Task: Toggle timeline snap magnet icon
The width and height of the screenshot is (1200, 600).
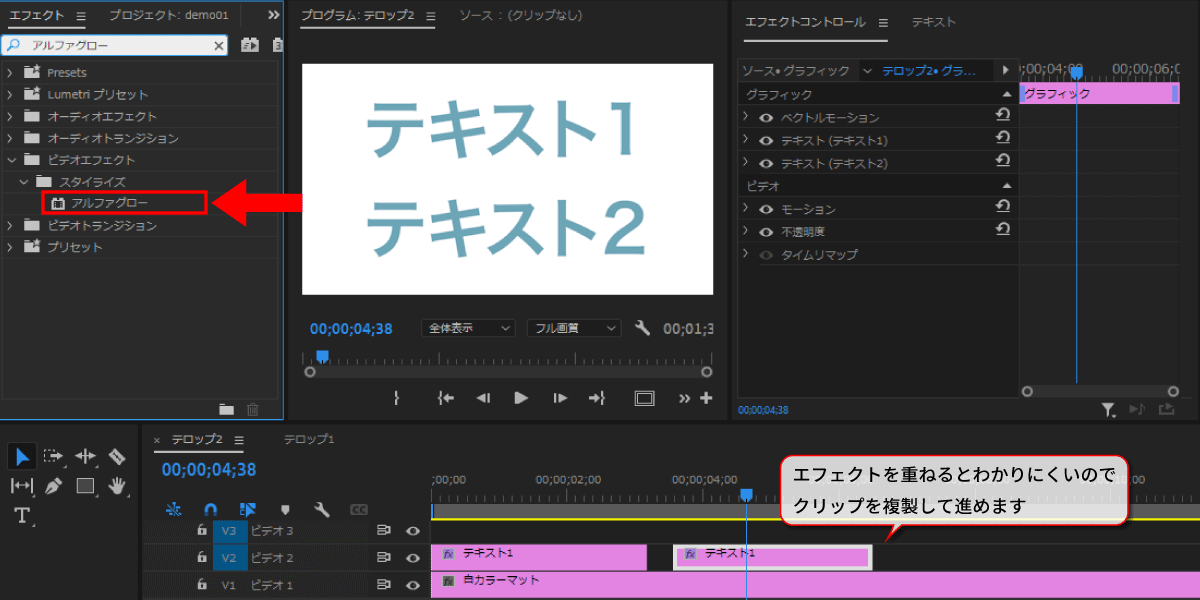Action: [210, 509]
